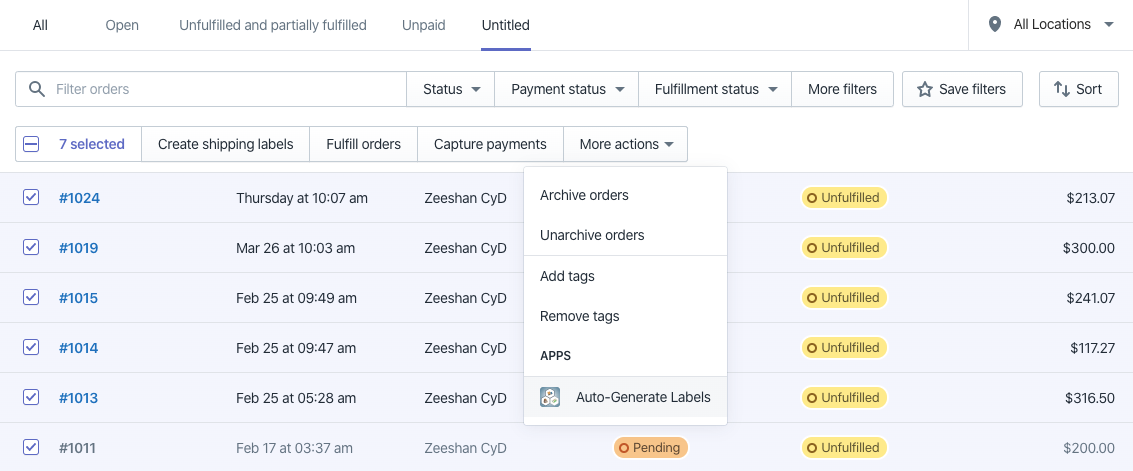Screen dimensions: 1133x471
Task: Select Remove tags menu item
Action: click(x=625, y=316)
